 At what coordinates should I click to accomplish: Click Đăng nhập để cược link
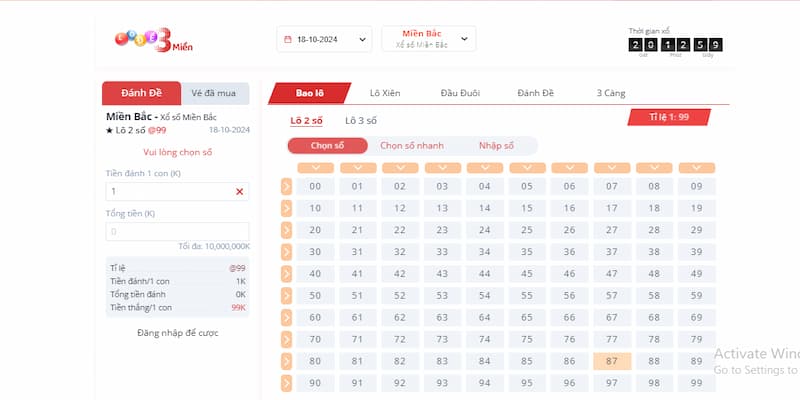[x=177, y=333]
